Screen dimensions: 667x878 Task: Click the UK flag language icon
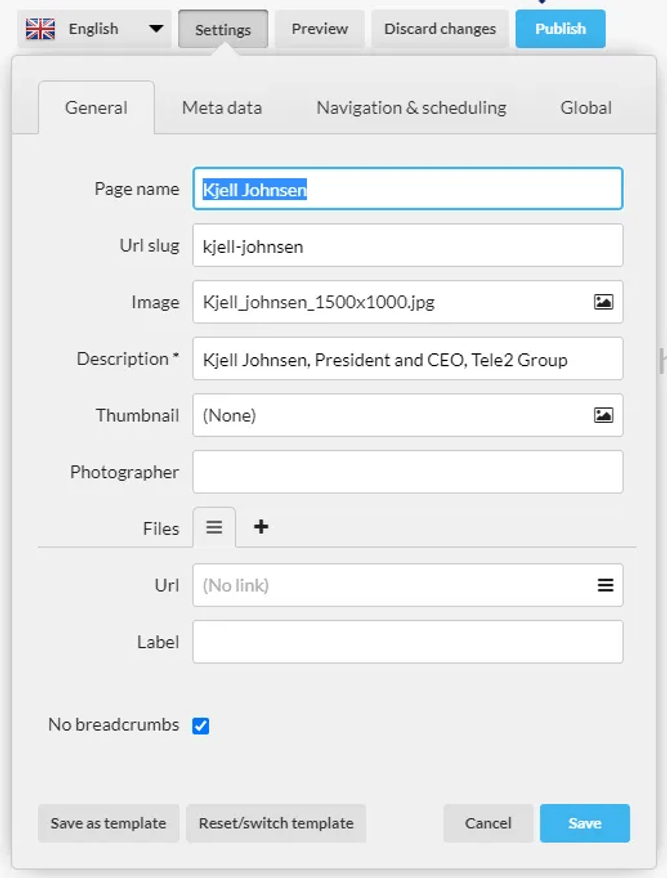(x=40, y=29)
